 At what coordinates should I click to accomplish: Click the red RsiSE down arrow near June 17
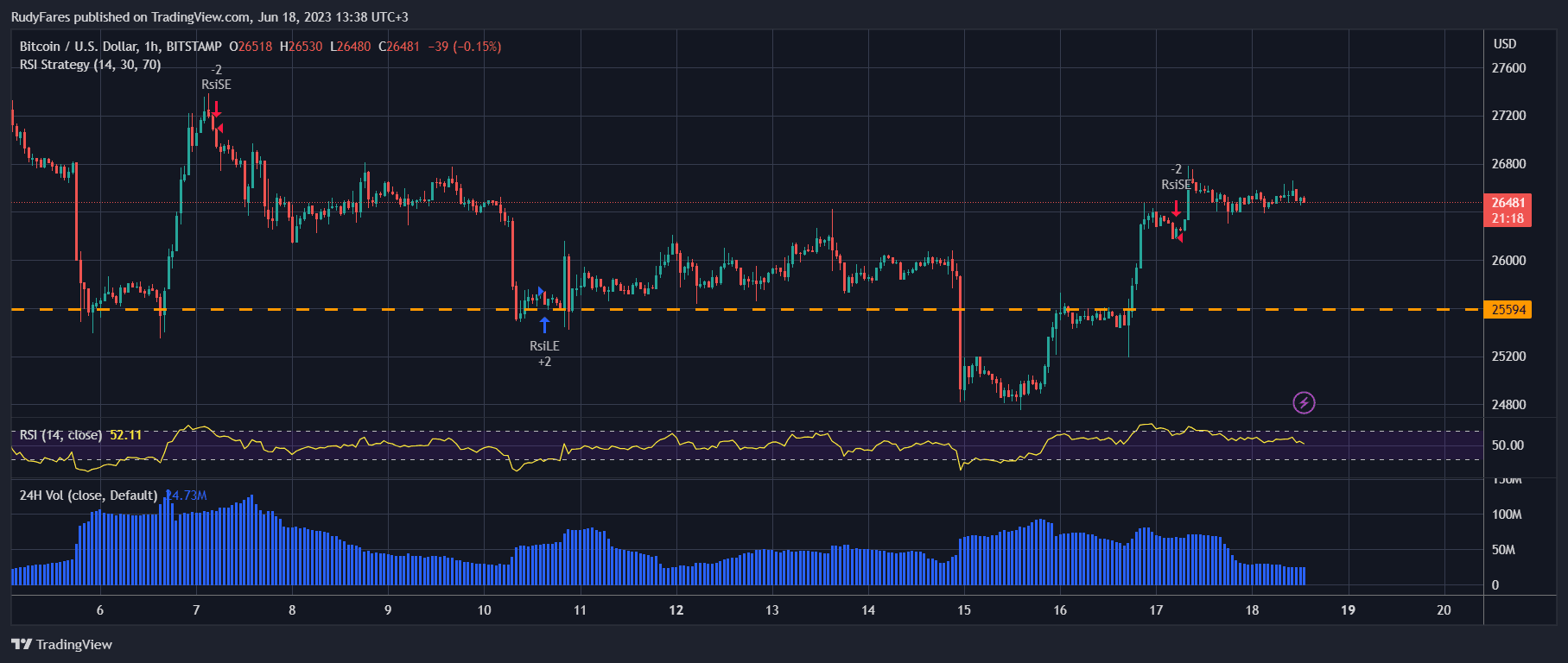click(x=1176, y=209)
